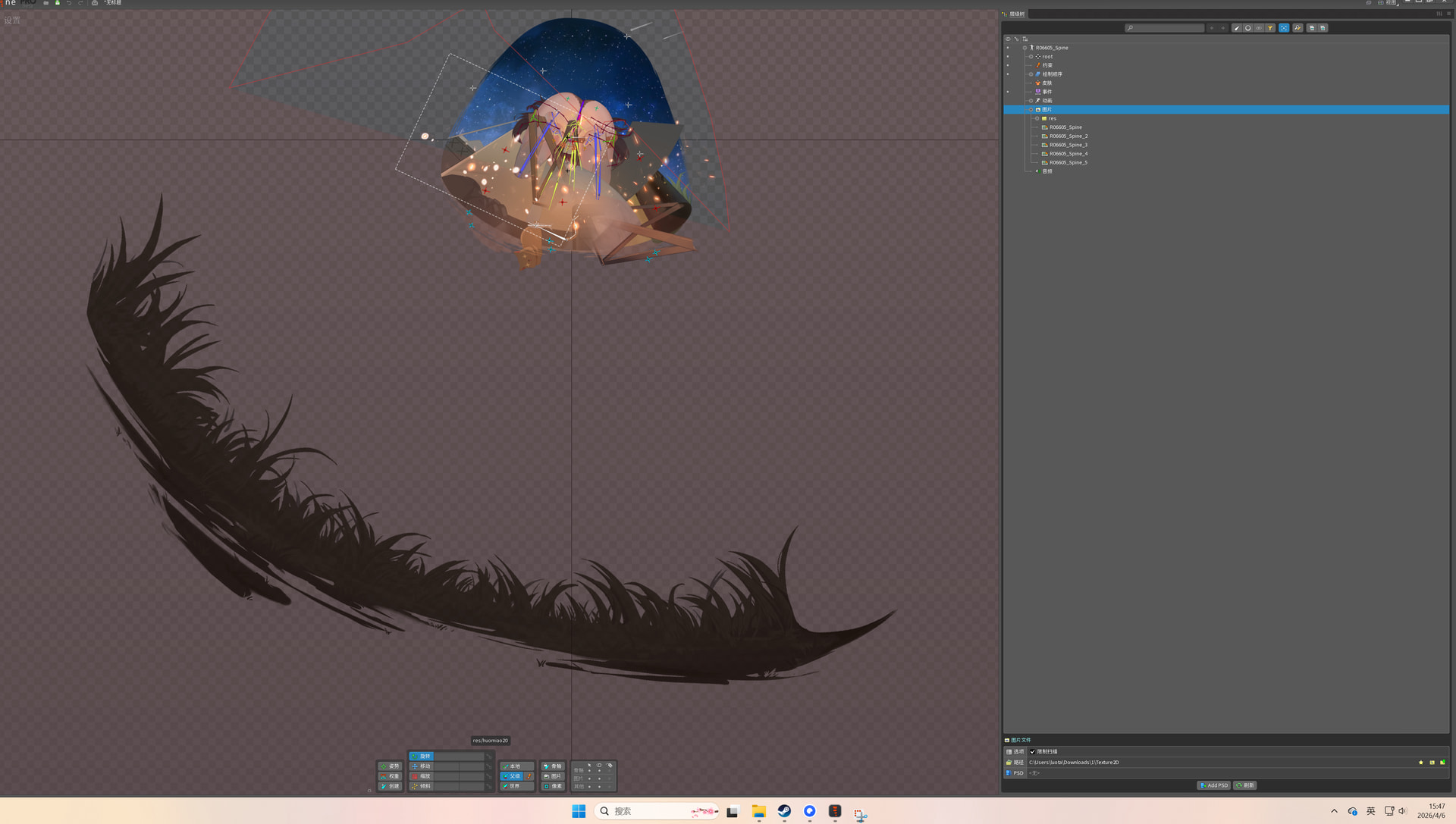Select R06605_Spine_3 image in tree
The height and width of the screenshot is (824, 1456).
pyautogui.click(x=1068, y=145)
